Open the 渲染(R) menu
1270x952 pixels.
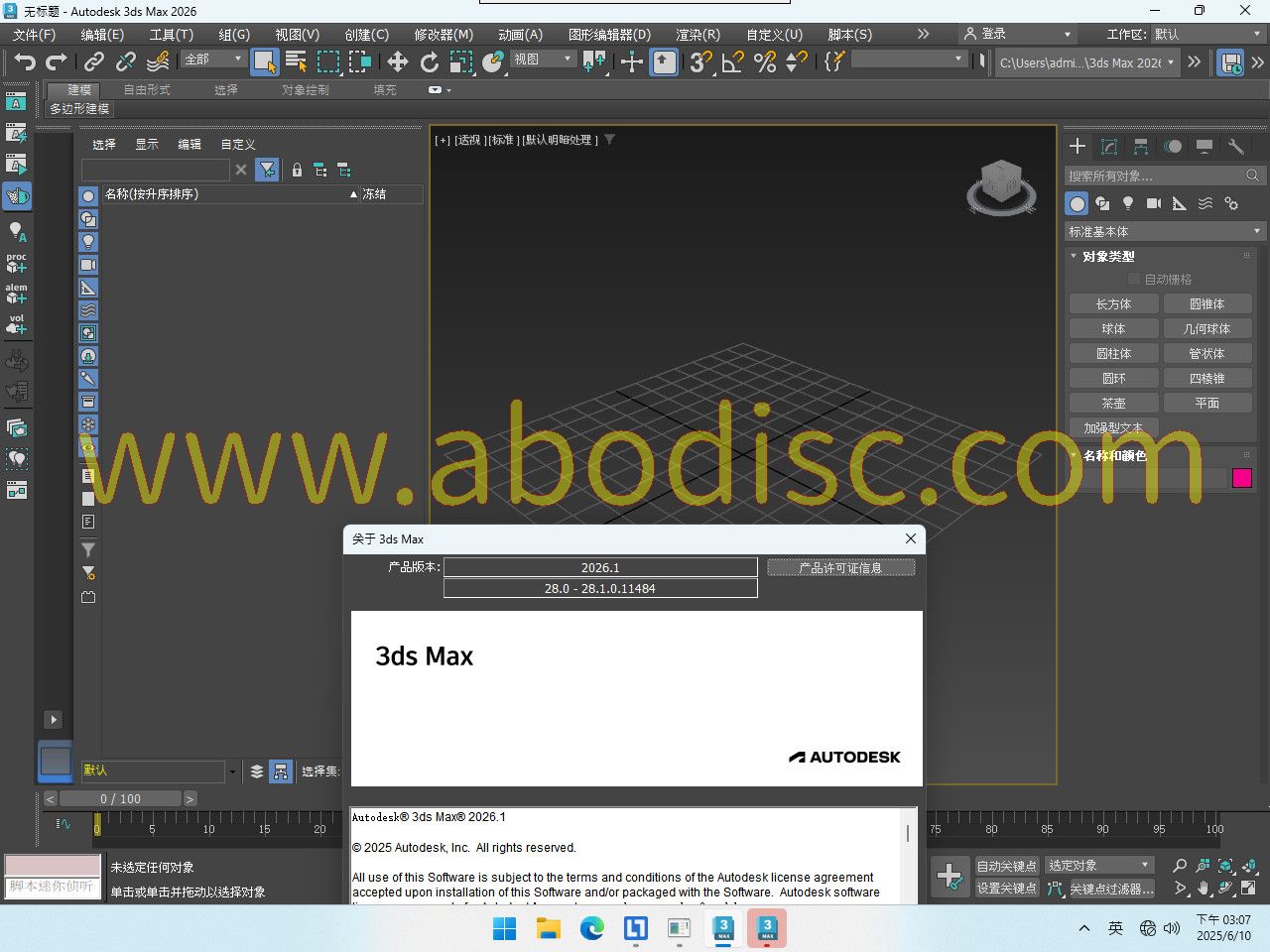[x=698, y=34]
